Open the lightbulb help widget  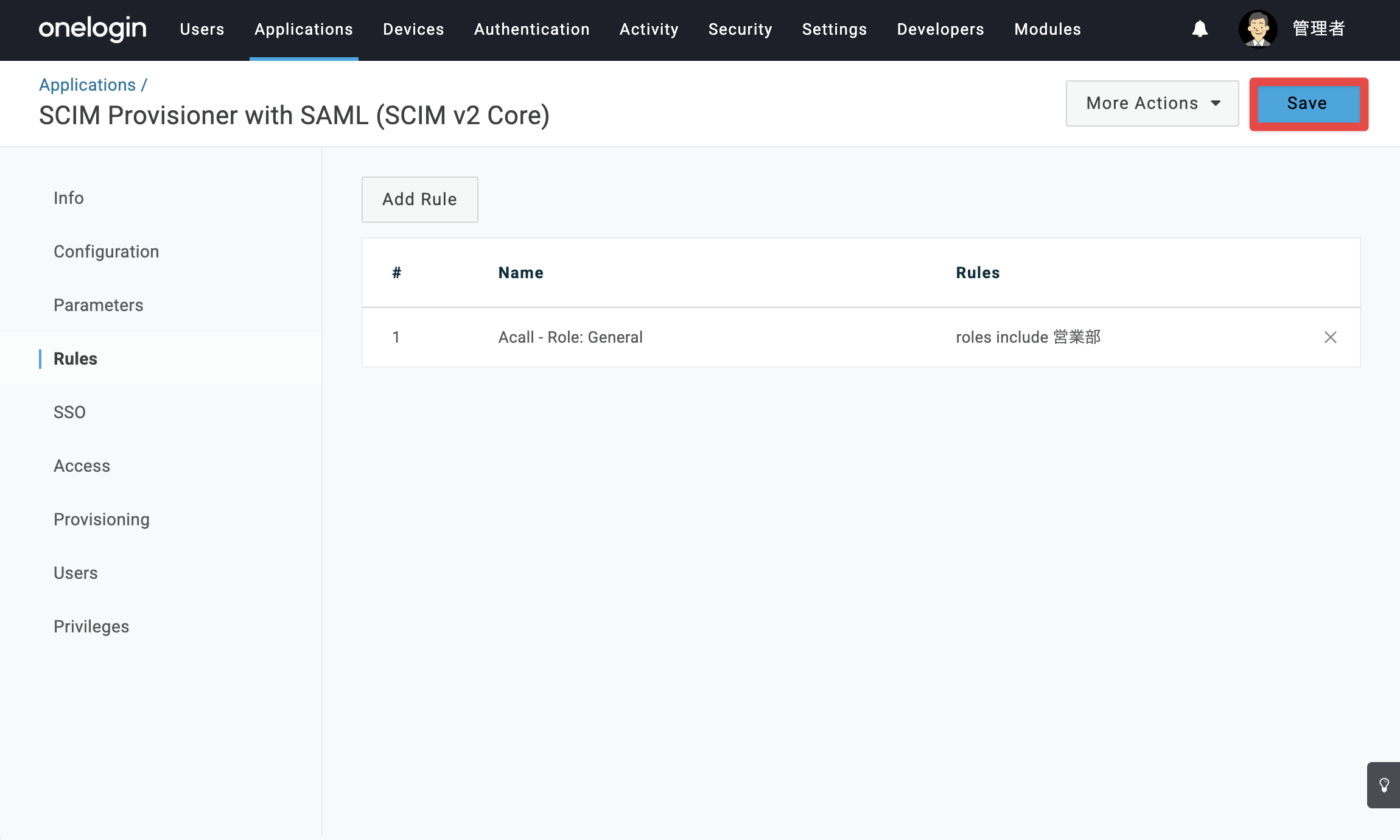click(1384, 785)
